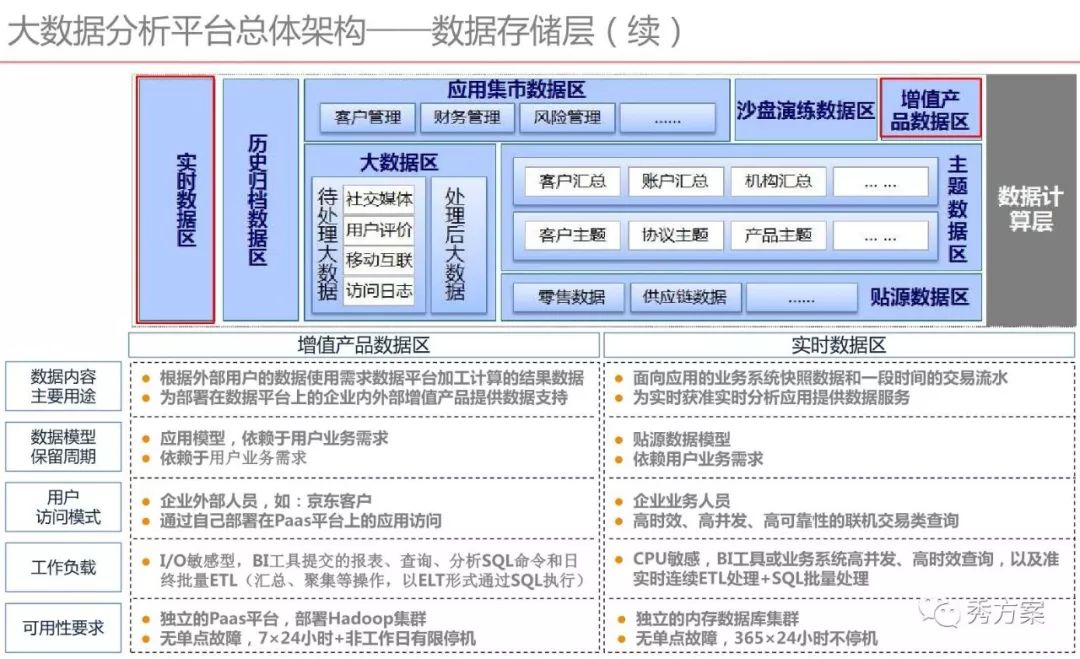Select the red-outlined 增值产品数据区 box in the diagram
The width and height of the screenshot is (1080, 659).
930,109
